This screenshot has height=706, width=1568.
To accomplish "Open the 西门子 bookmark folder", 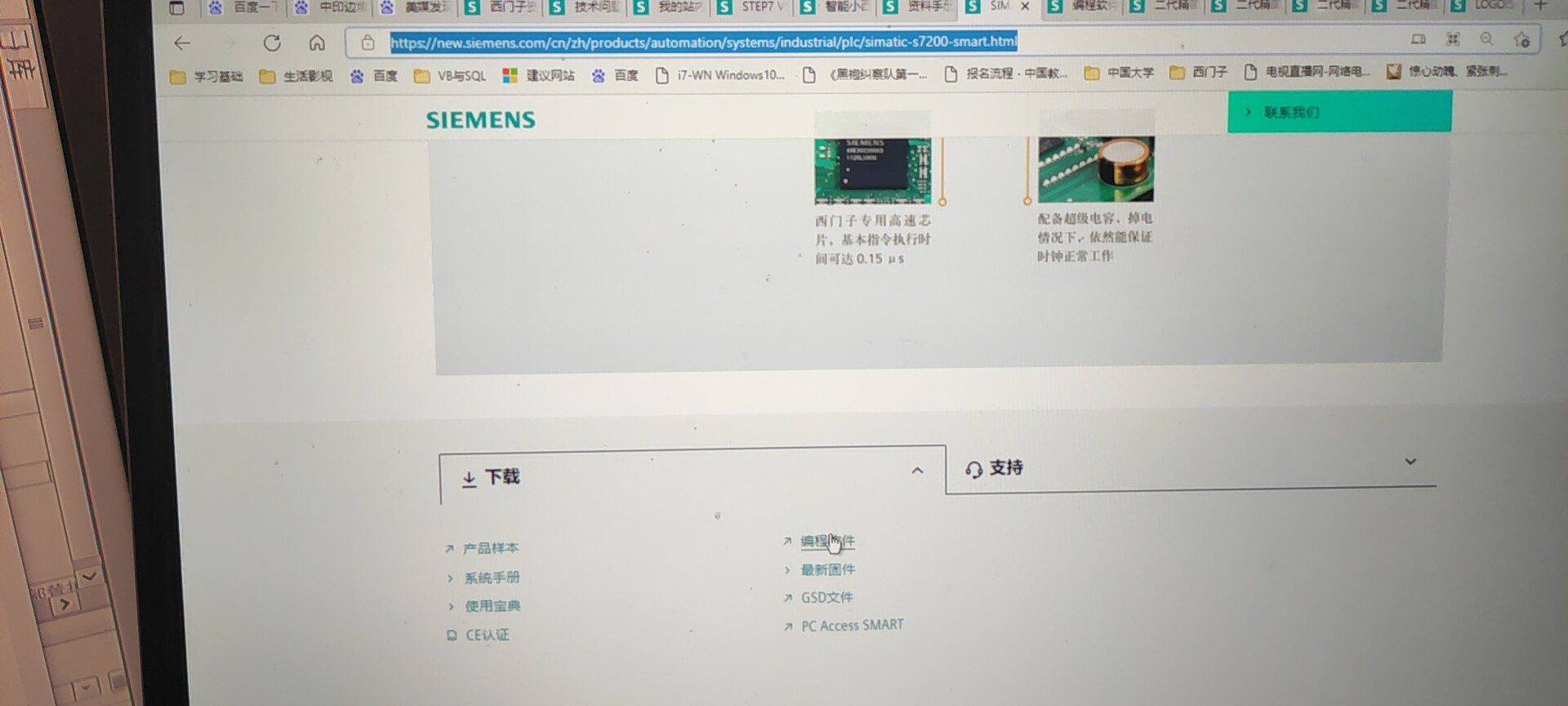I will tap(1198, 73).
